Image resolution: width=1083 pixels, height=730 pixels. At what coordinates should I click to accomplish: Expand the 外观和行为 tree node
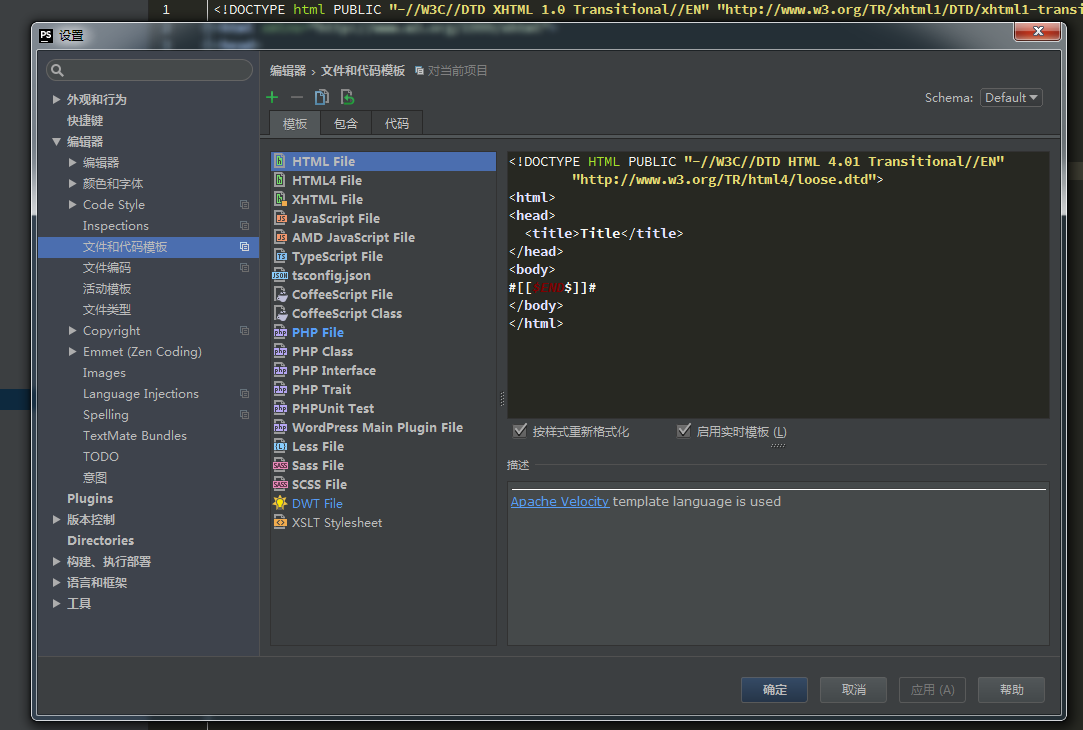57,99
